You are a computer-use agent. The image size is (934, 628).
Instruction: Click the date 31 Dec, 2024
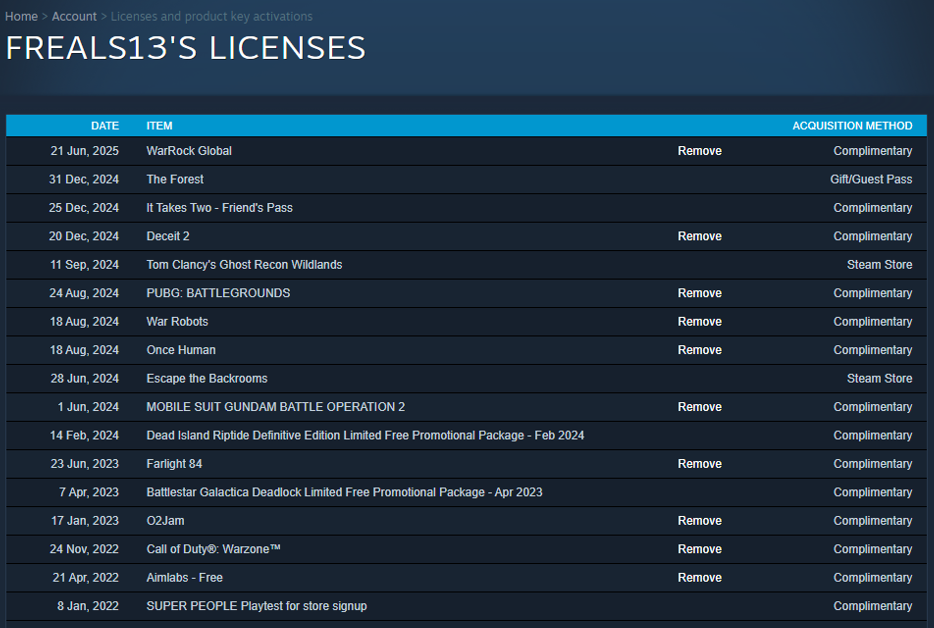(84, 179)
